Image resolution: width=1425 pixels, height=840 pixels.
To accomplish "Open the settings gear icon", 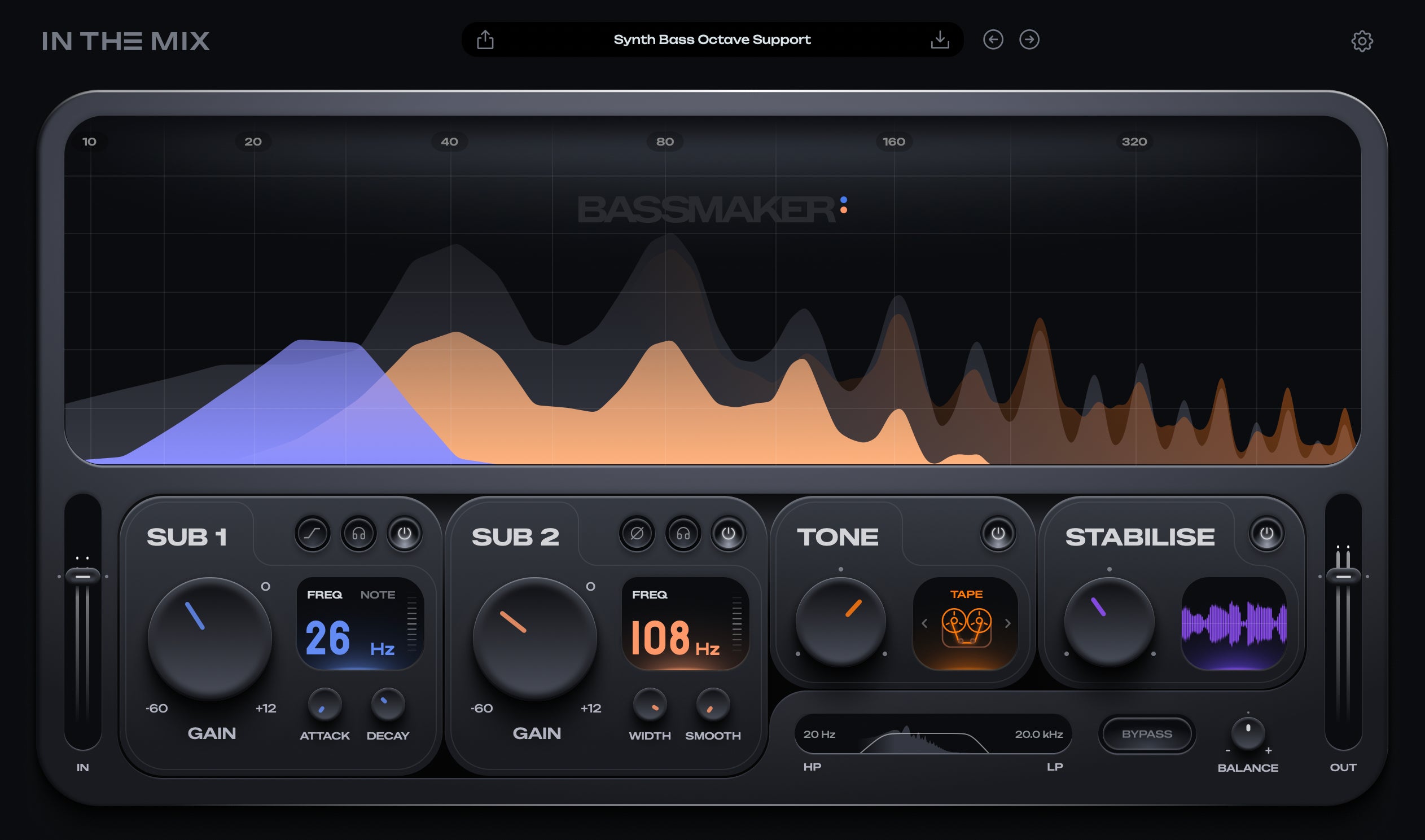I will (1362, 41).
